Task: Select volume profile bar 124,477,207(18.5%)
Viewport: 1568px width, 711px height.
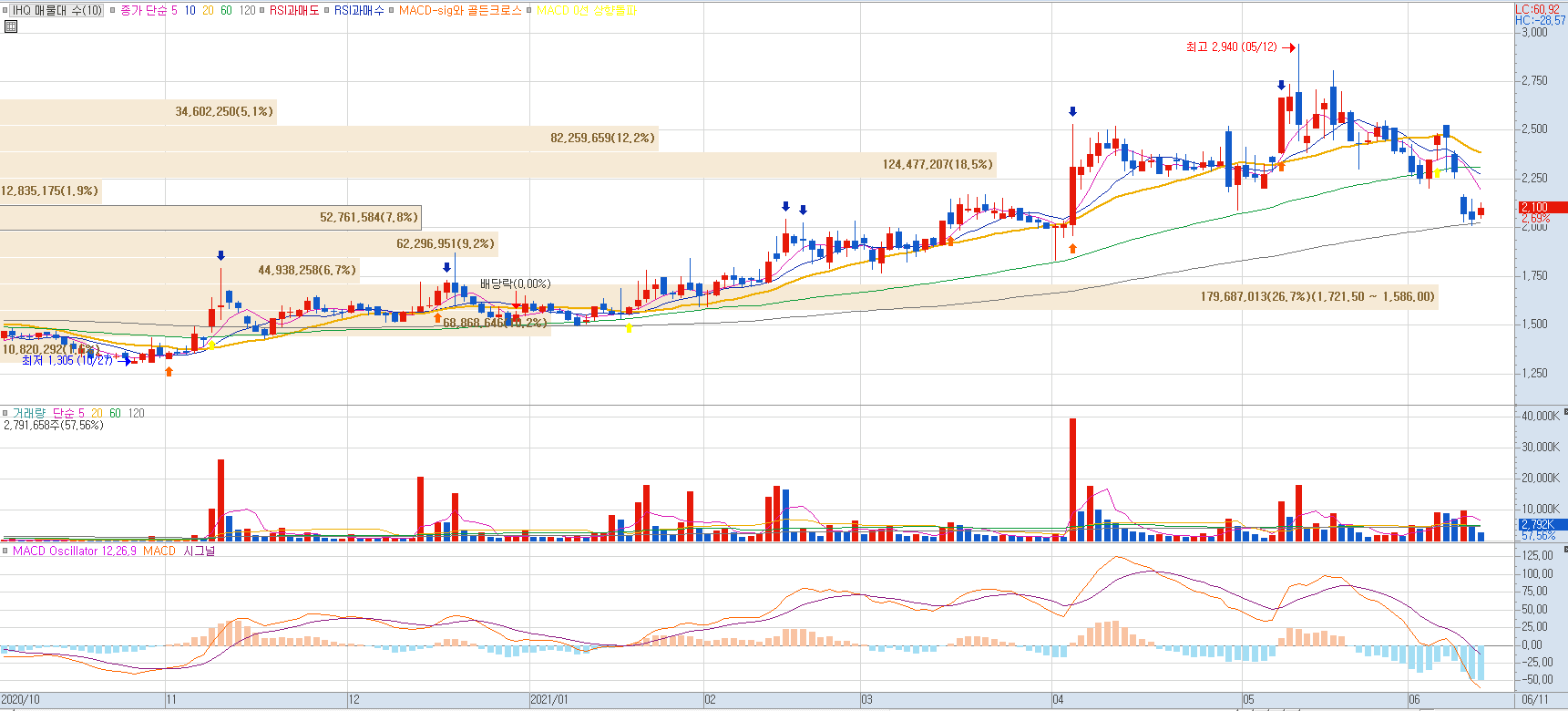Action: pyautogui.click(x=497, y=165)
